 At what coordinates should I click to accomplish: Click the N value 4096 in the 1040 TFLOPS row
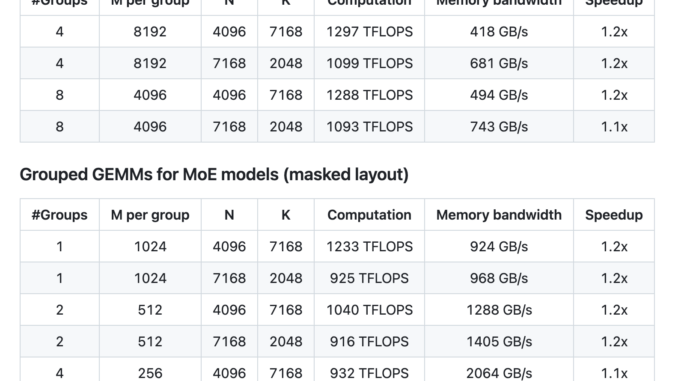pyautogui.click(x=229, y=310)
